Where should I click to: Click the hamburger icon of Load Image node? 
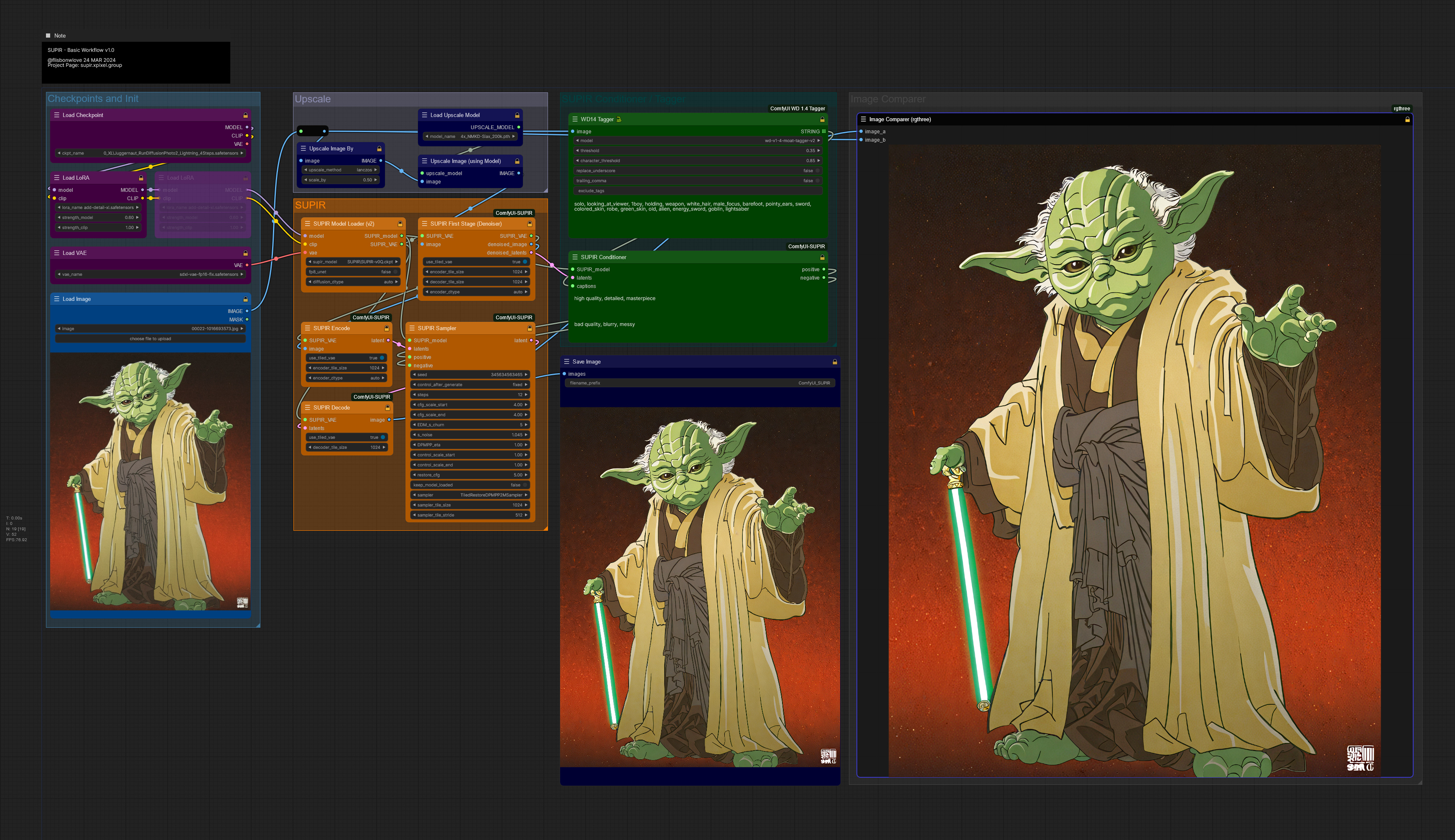tap(56, 299)
